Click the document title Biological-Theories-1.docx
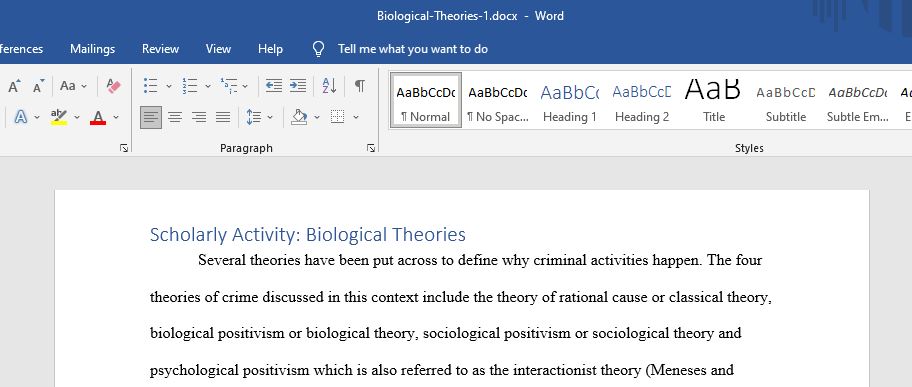The image size is (912, 387). [x=447, y=16]
